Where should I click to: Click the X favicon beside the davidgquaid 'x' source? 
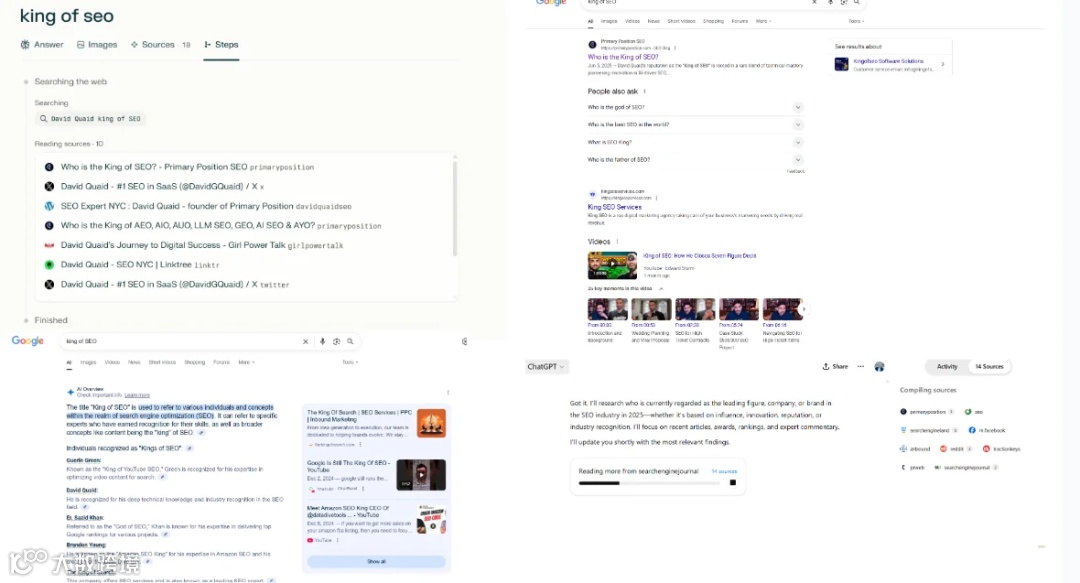click(49, 186)
